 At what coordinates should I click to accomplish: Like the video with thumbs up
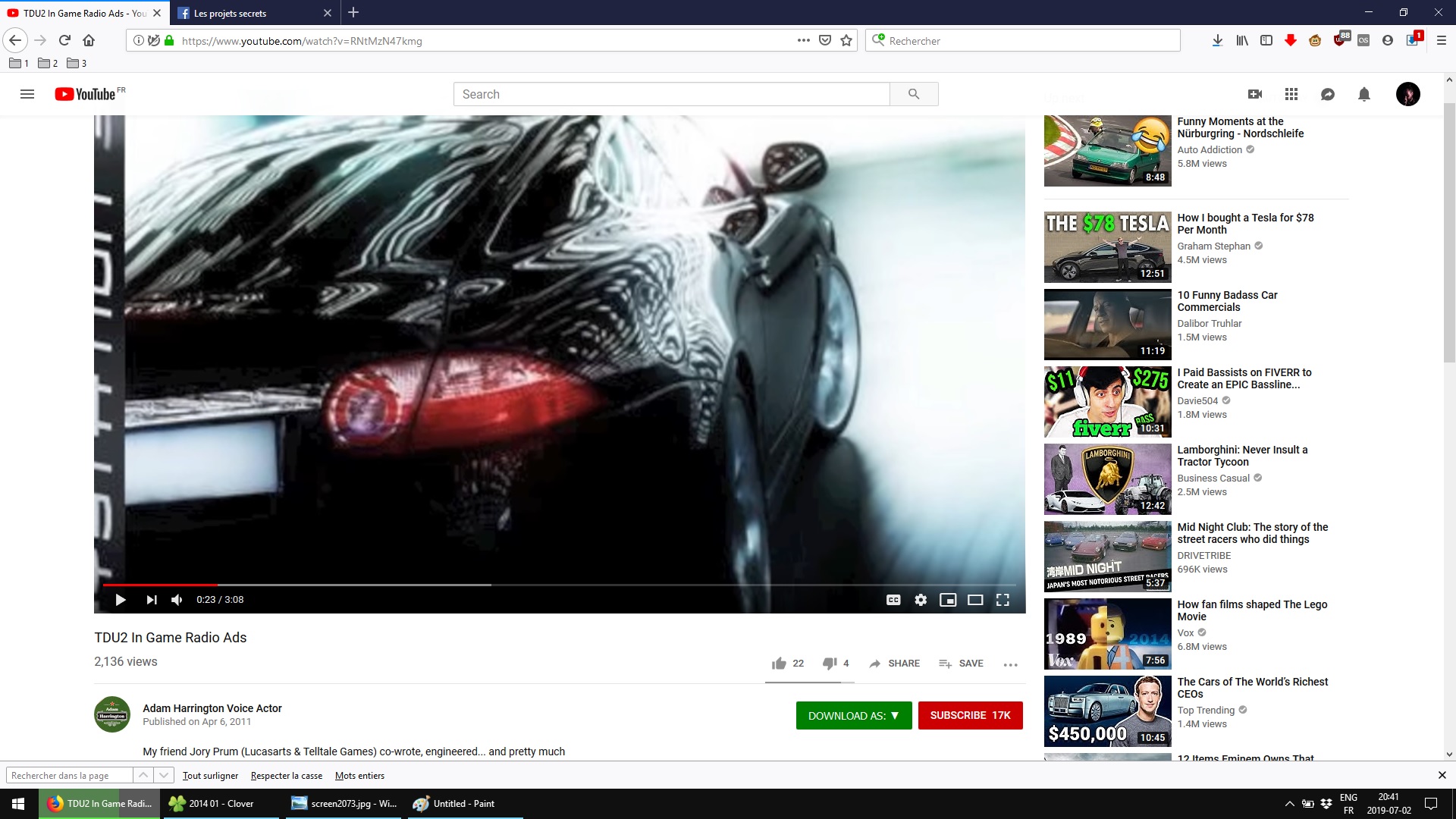(779, 664)
